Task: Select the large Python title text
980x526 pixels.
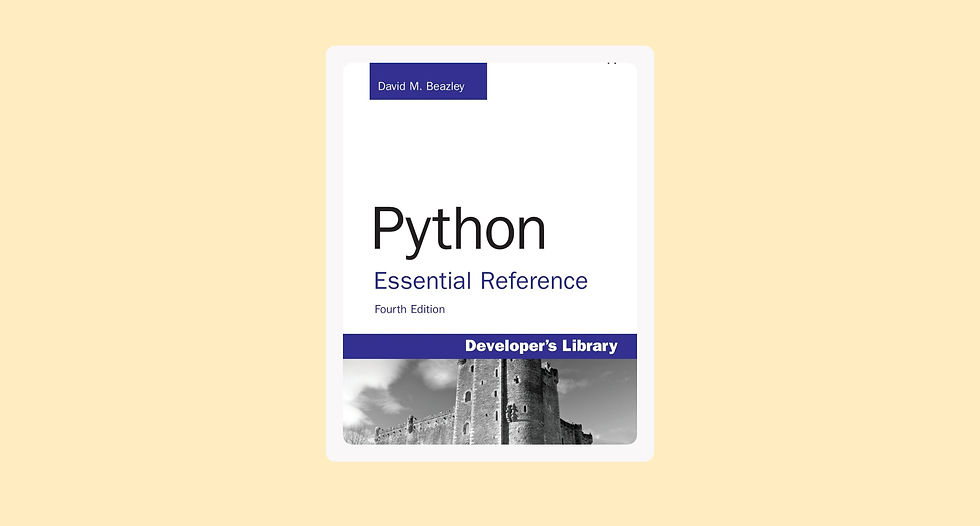Action: pos(459,231)
